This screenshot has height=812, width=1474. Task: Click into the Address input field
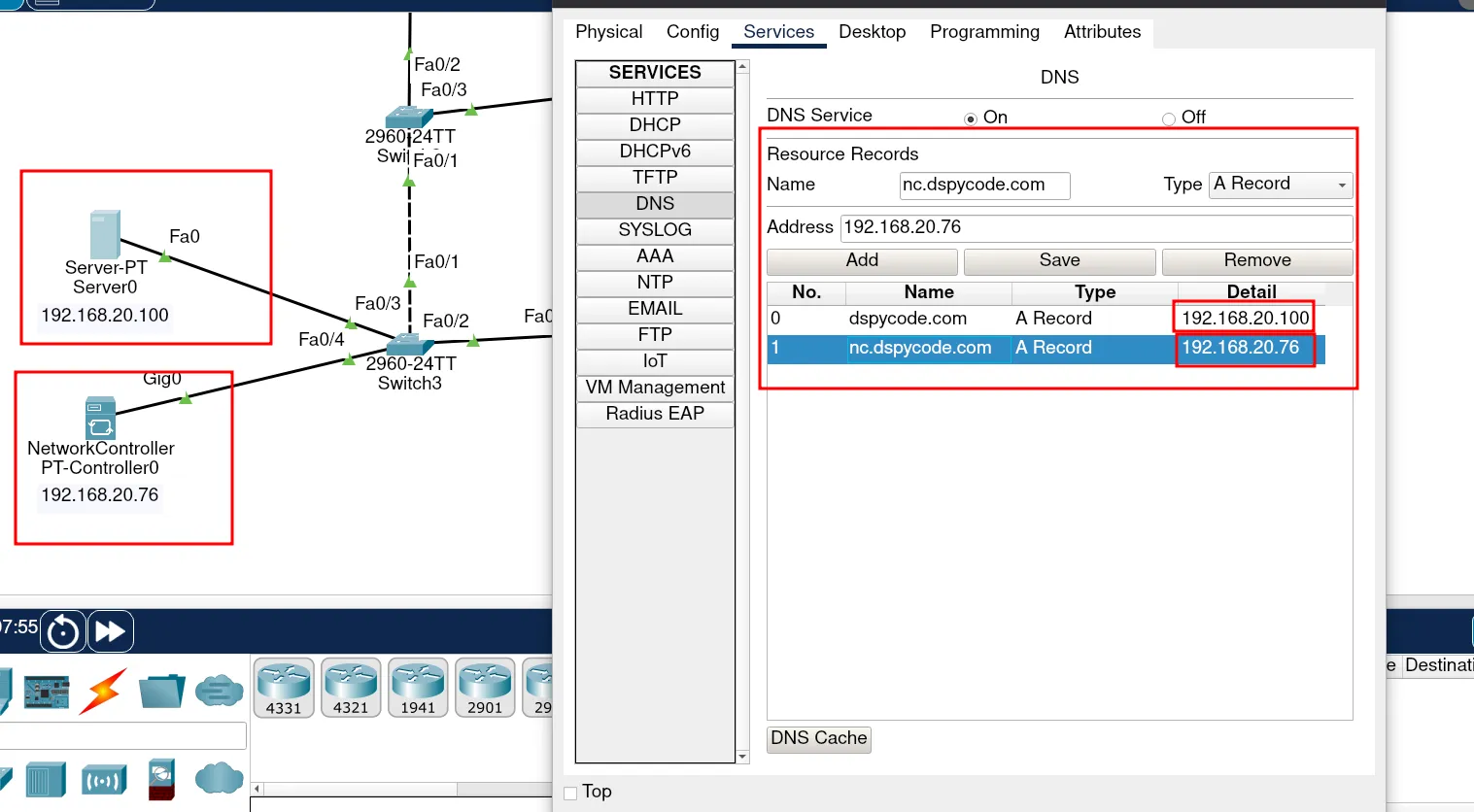[x=1095, y=227]
